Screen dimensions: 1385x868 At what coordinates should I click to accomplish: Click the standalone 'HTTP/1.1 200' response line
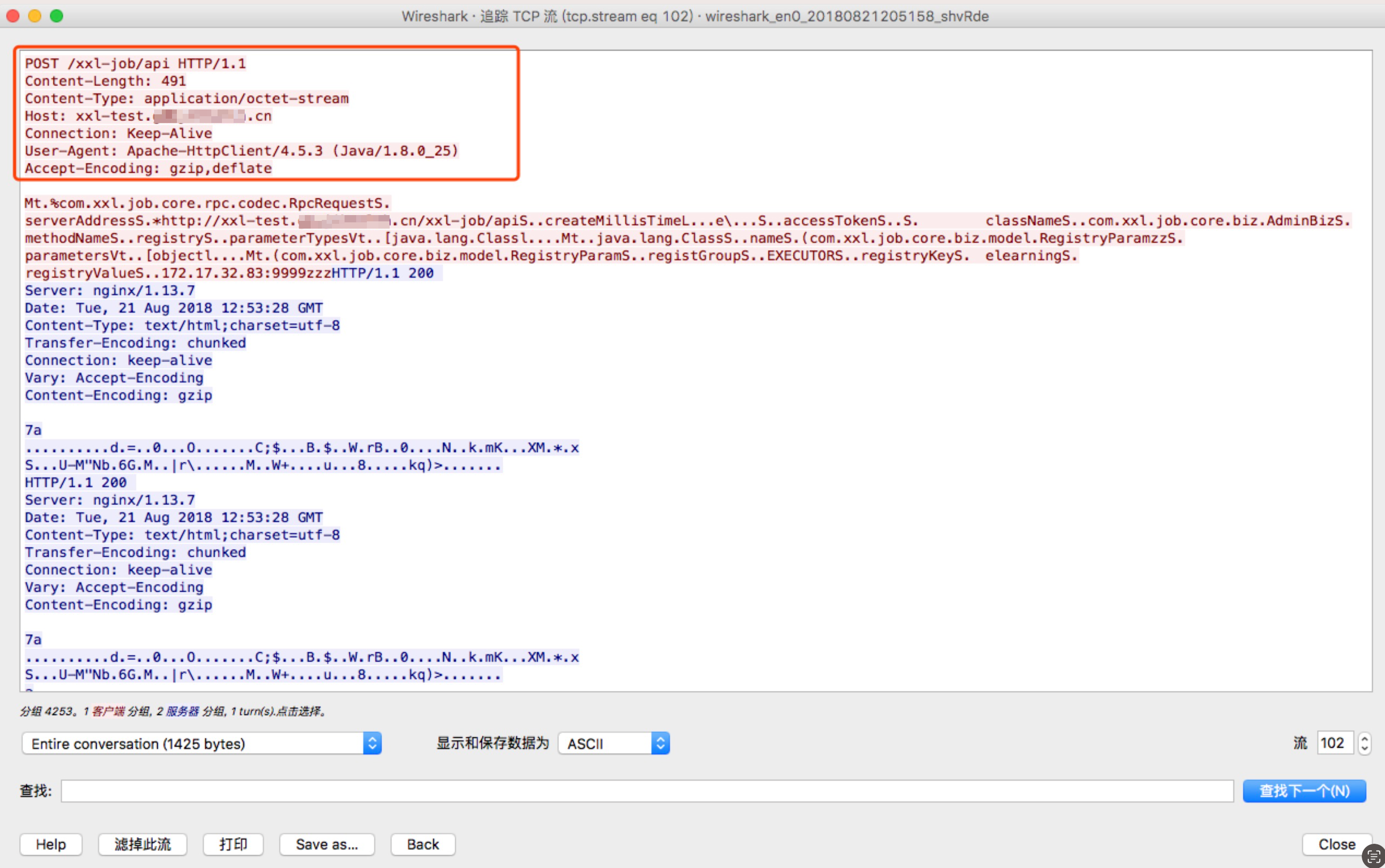tap(80, 482)
